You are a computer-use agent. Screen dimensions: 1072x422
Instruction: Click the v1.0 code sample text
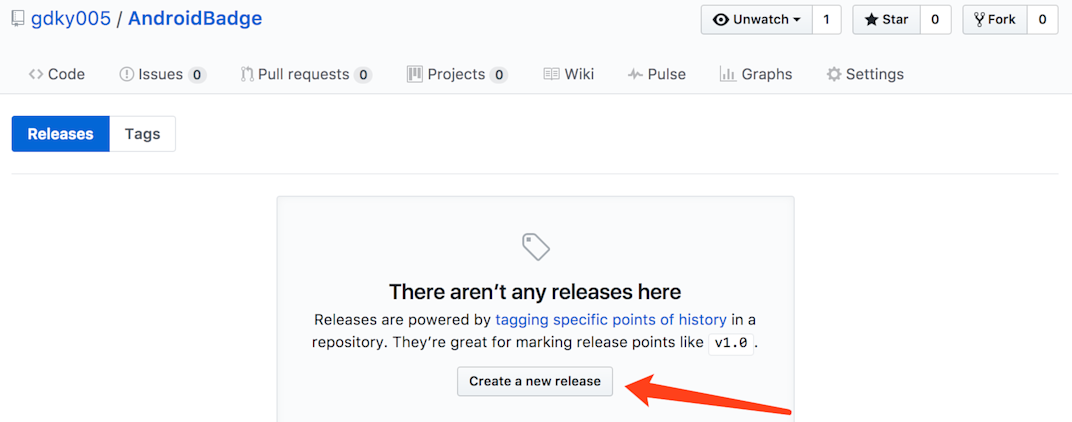[x=731, y=343]
